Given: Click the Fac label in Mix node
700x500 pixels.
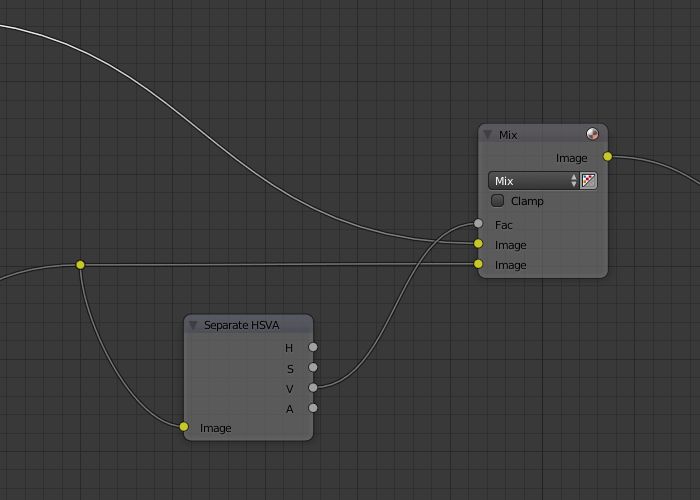Looking at the screenshot, I should pos(504,225).
